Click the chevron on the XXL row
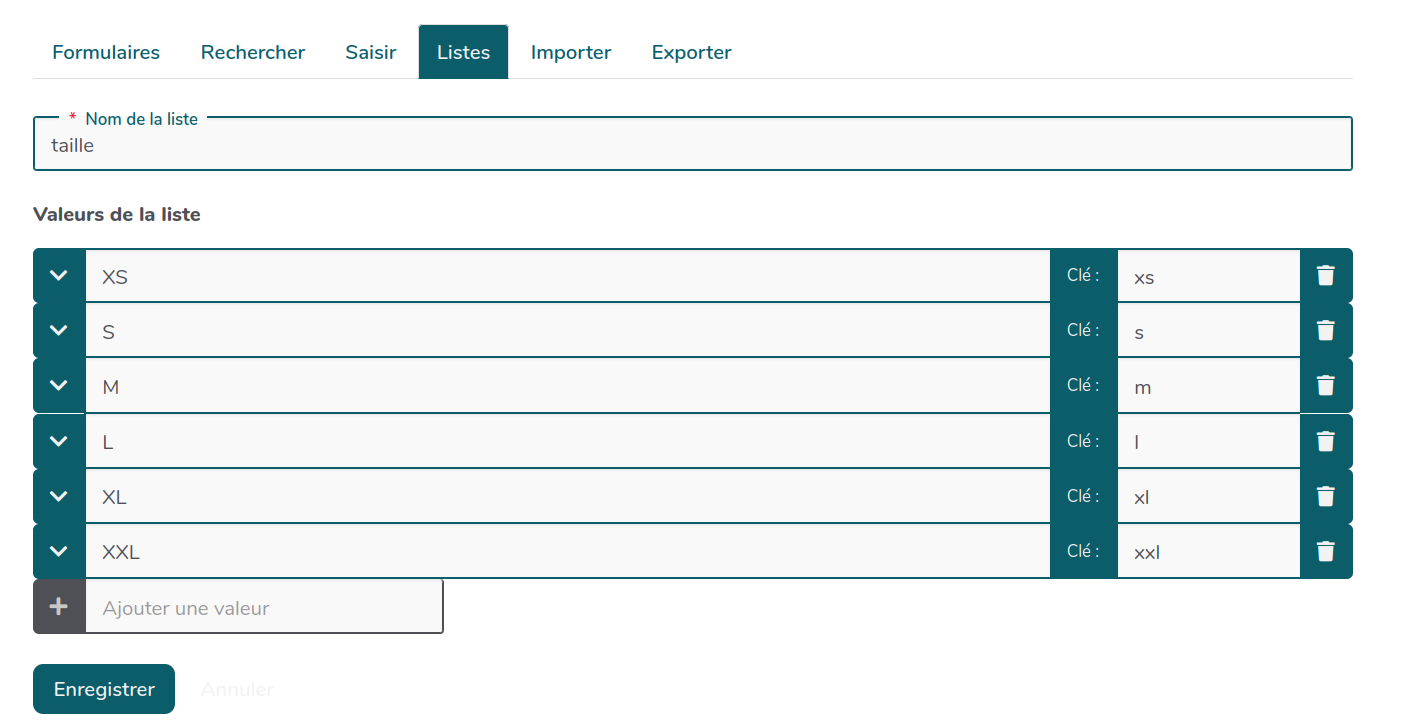 point(59,551)
